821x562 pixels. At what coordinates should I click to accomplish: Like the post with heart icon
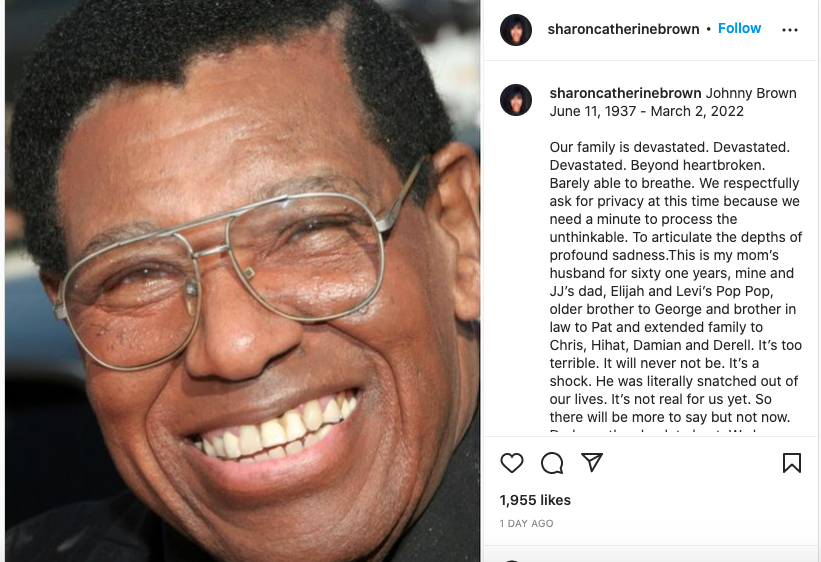coord(512,463)
